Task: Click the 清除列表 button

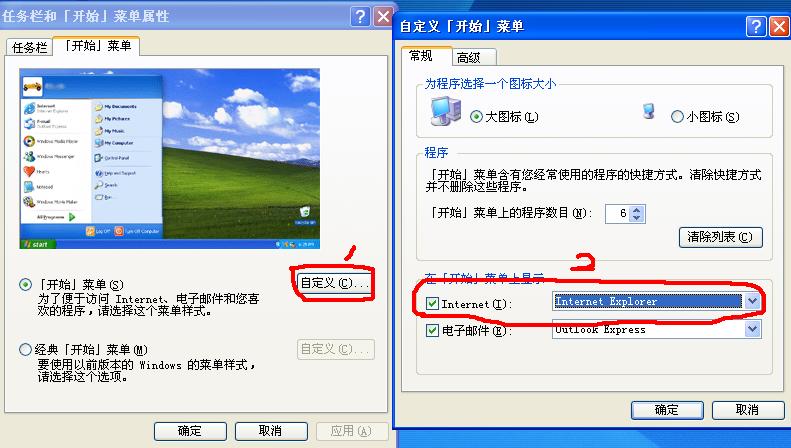Action: (x=720, y=237)
